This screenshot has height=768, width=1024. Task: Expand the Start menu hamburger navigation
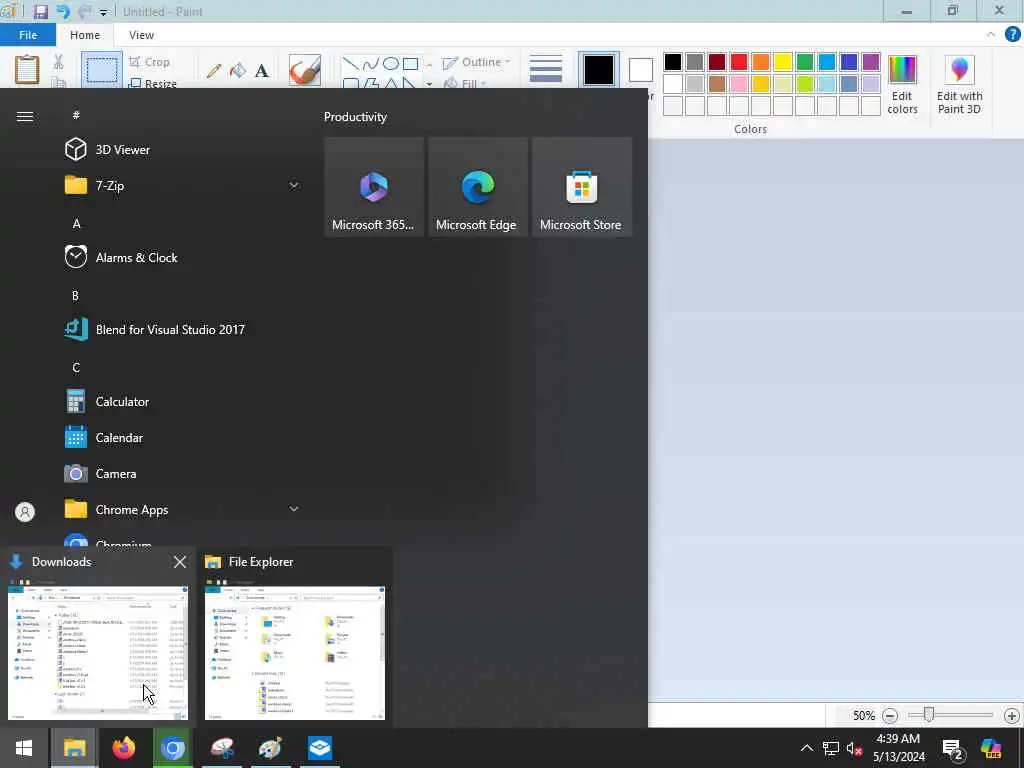25,117
